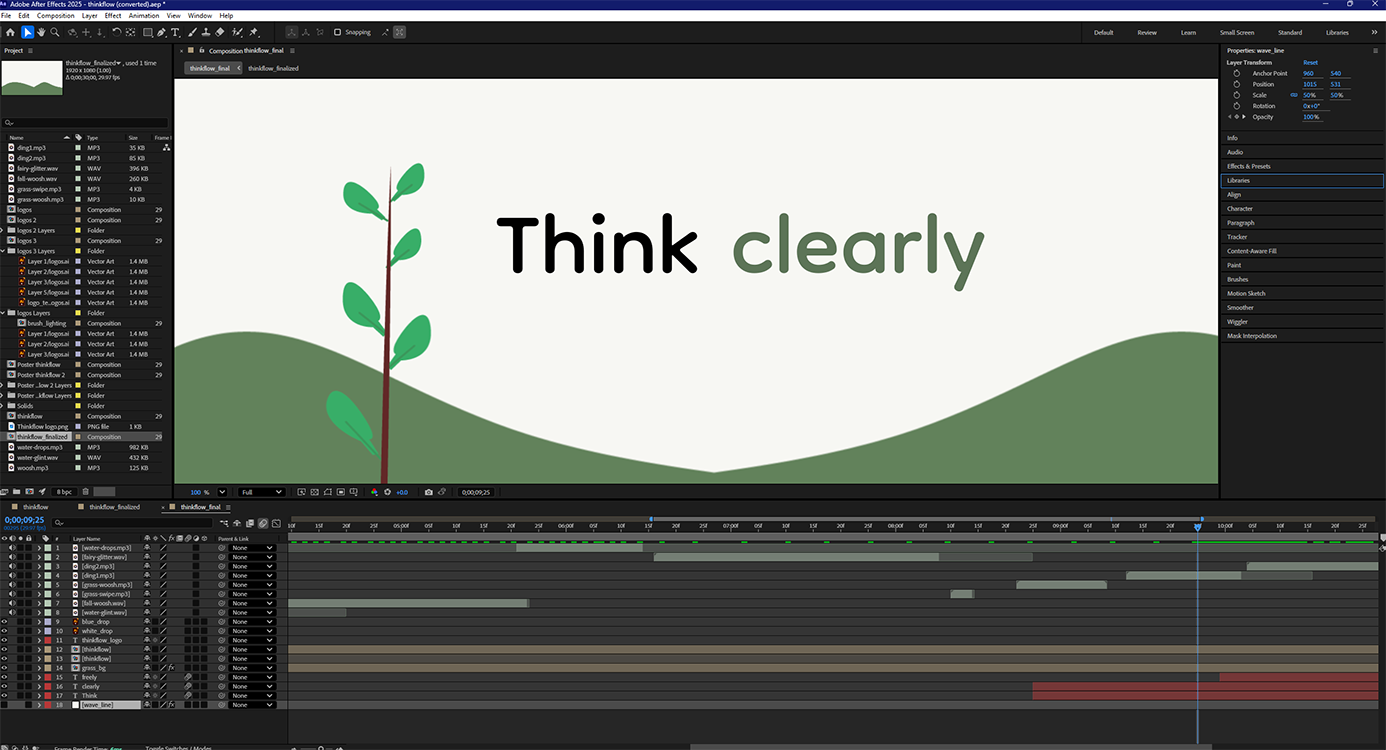
Task: Toggle the transparency grid icon in viewer
Action: click(x=315, y=492)
